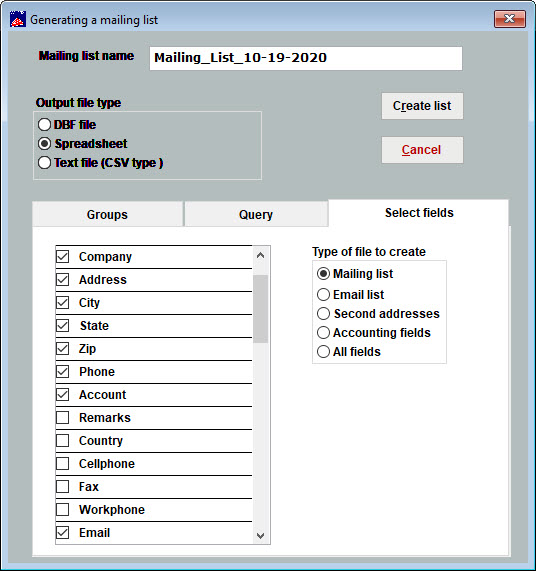Tick the Country field checkbox
This screenshot has height=571, width=536.
pos(63,441)
